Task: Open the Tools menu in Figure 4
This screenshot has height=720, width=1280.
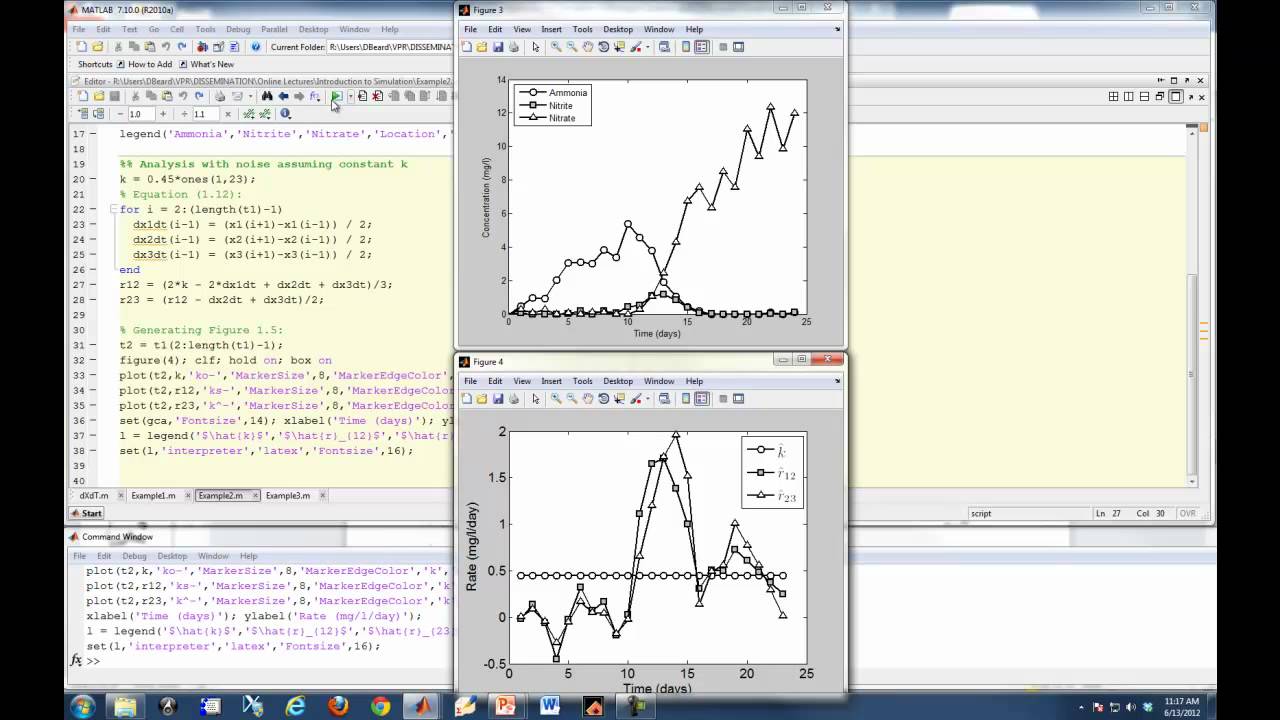Action: pos(583,381)
